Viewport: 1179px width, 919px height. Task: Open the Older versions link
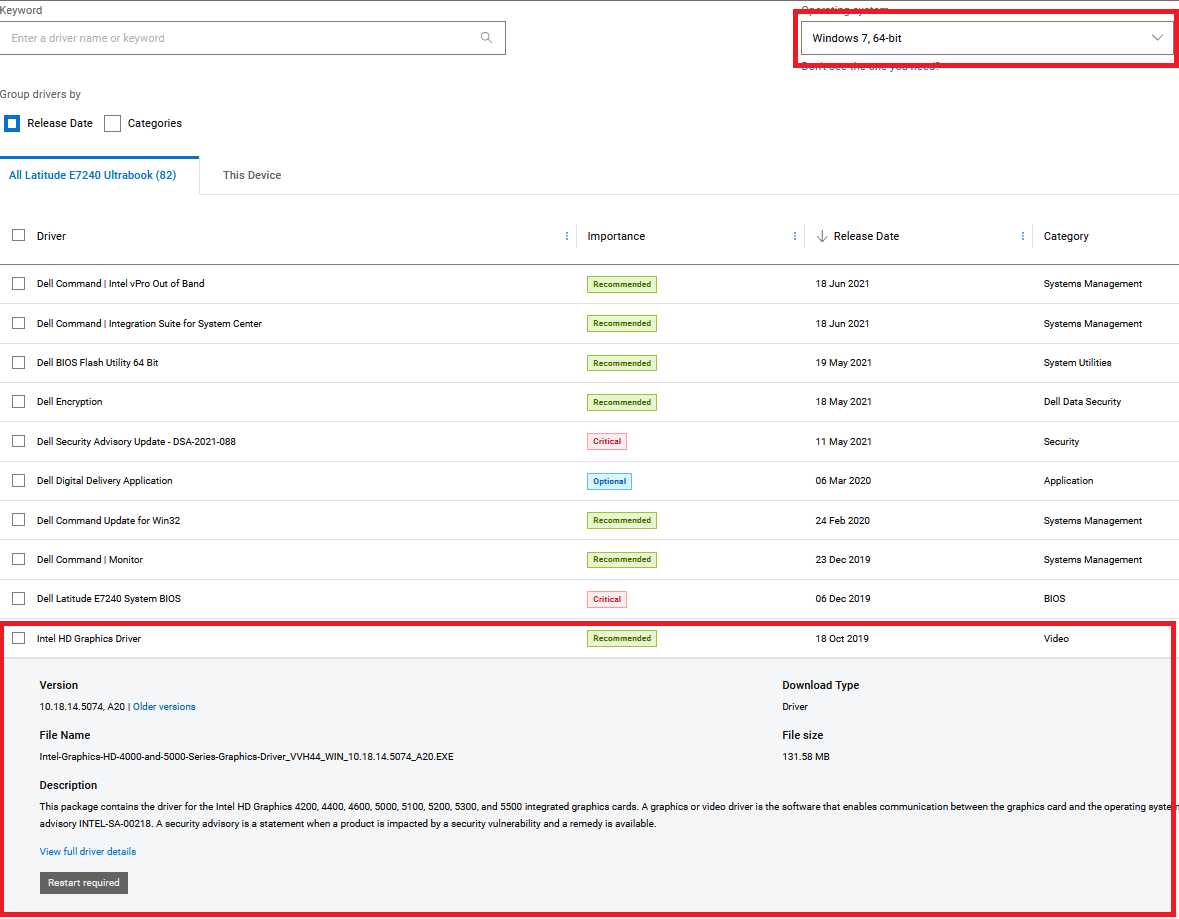pyautogui.click(x=164, y=707)
